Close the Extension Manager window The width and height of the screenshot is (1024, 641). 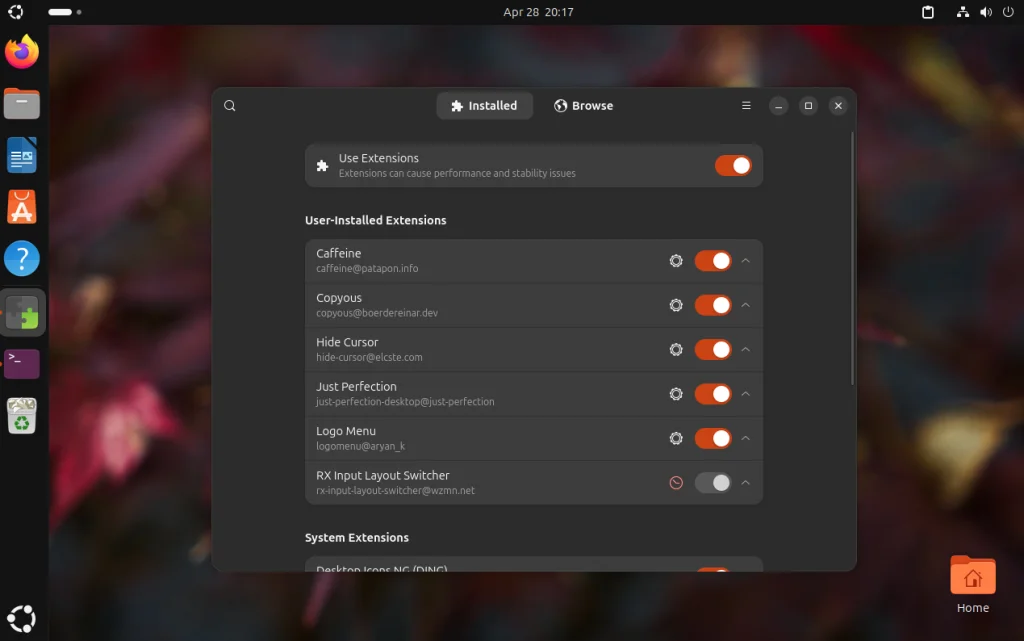click(x=838, y=106)
